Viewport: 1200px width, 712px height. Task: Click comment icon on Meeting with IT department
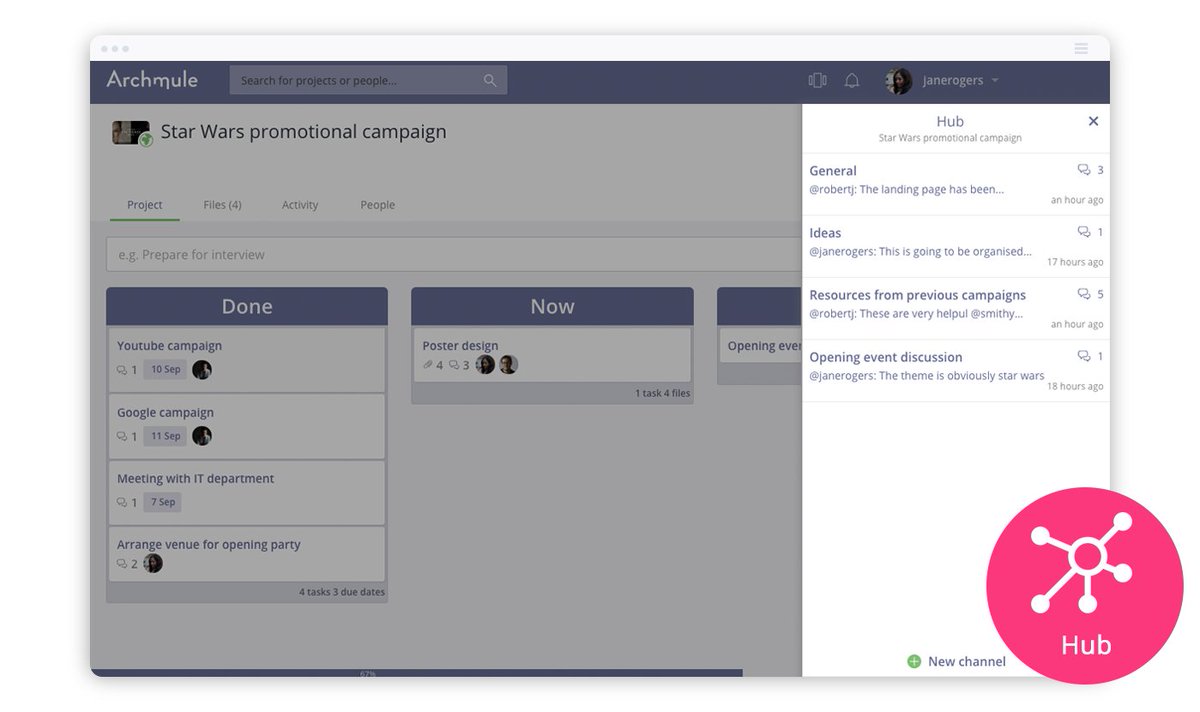(122, 502)
